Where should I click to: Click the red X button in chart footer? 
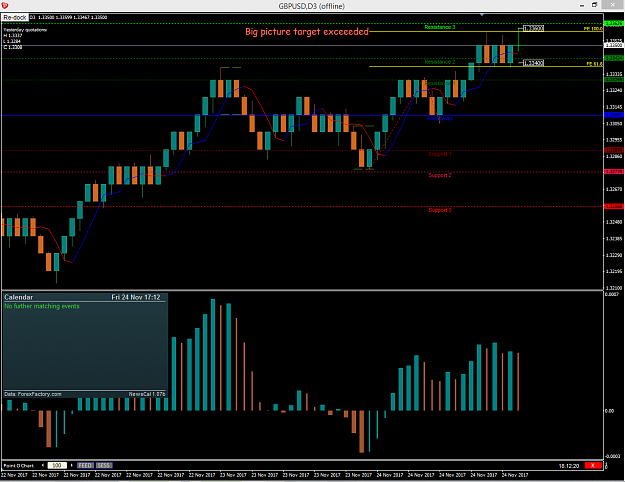pos(593,465)
